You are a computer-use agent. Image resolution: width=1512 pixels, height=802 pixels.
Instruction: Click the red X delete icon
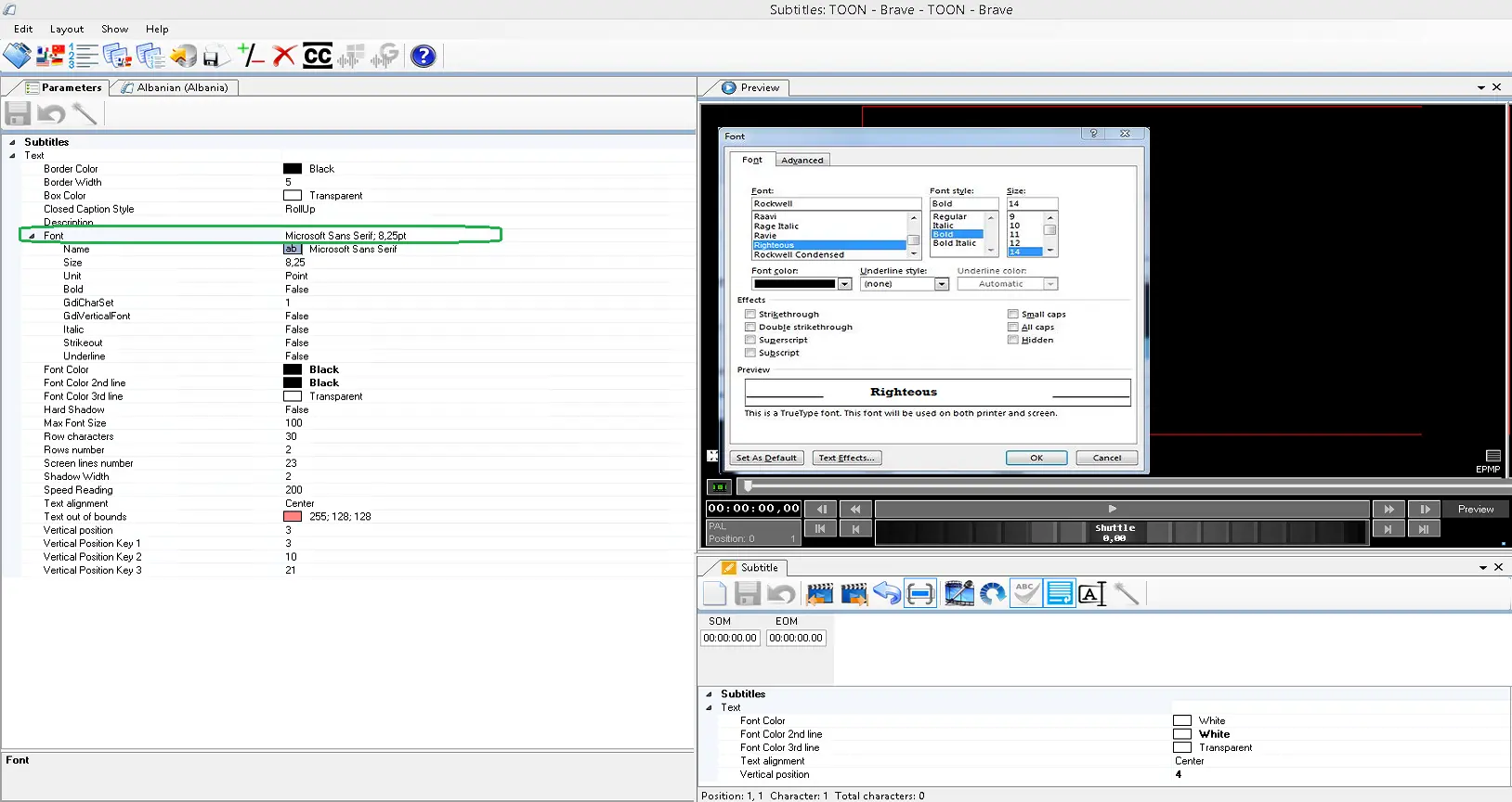click(284, 57)
